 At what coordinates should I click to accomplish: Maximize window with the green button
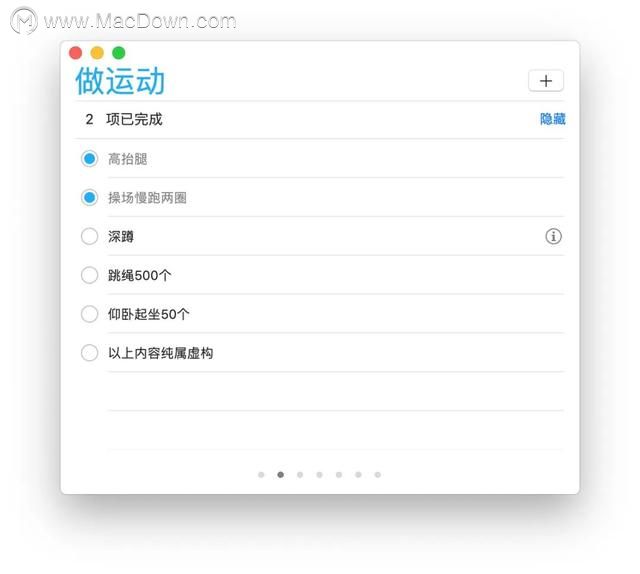119,53
